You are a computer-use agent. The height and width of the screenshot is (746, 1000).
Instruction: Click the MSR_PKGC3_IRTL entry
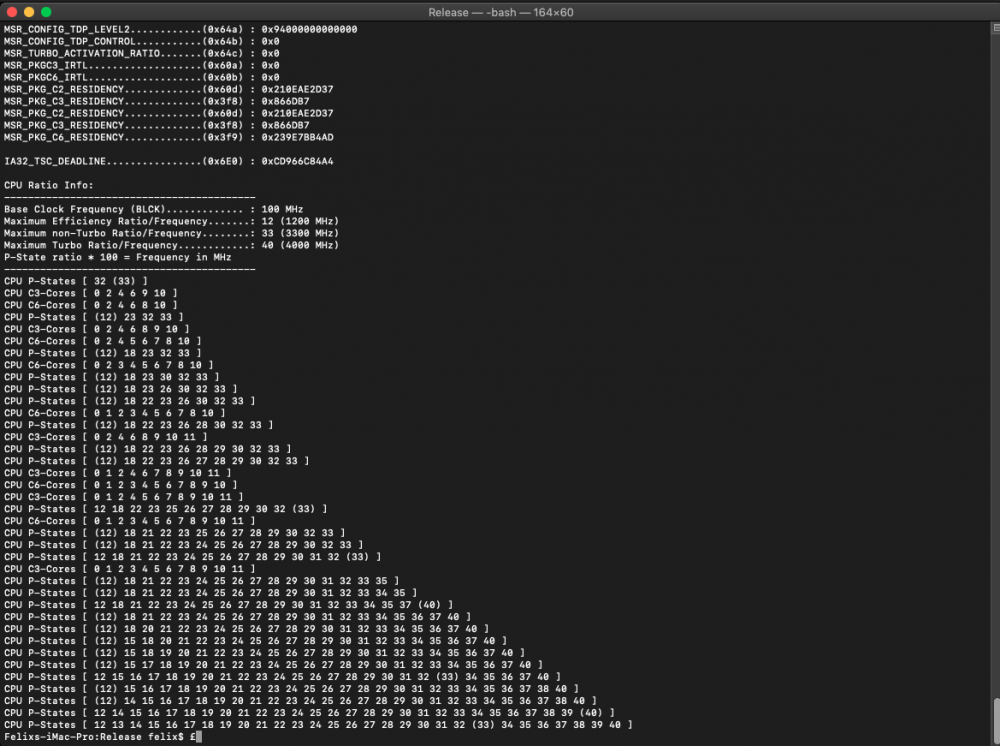[x=142, y=66]
